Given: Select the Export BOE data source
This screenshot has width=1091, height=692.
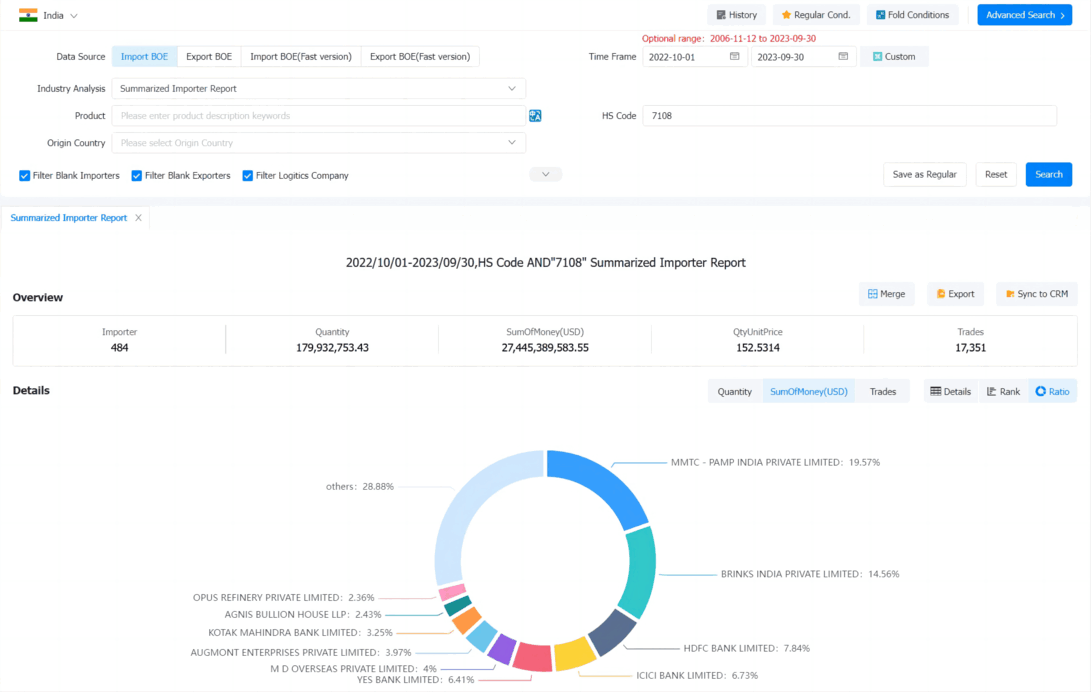Looking at the screenshot, I should (209, 56).
